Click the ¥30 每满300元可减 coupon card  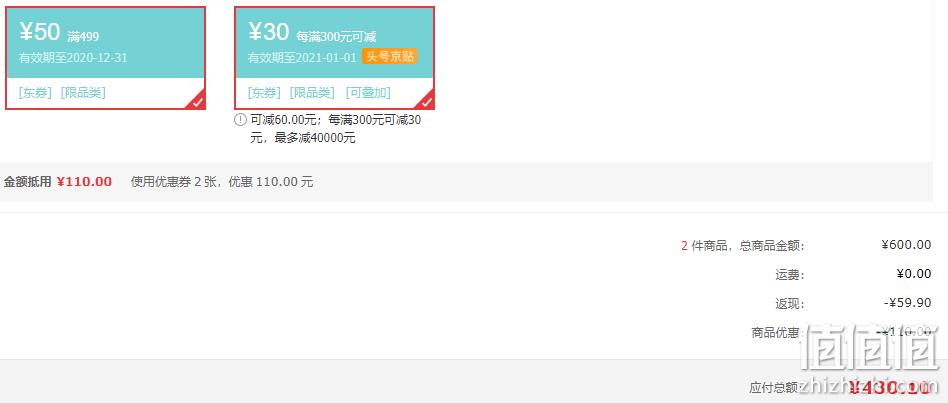pos(334,58)
